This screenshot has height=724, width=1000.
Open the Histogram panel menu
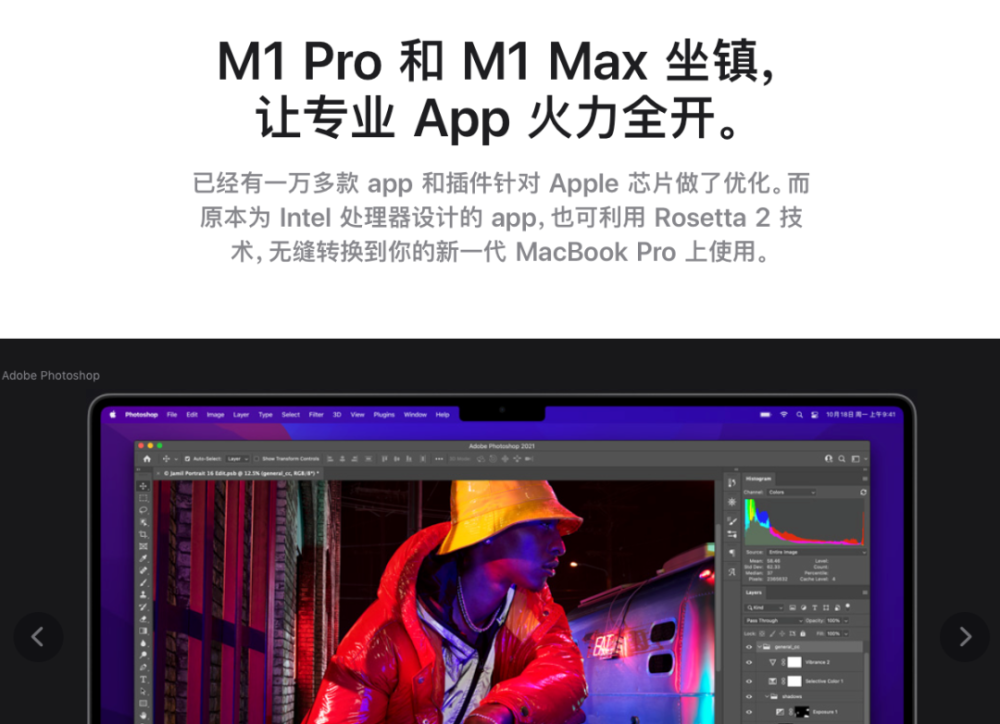(865, 478)
